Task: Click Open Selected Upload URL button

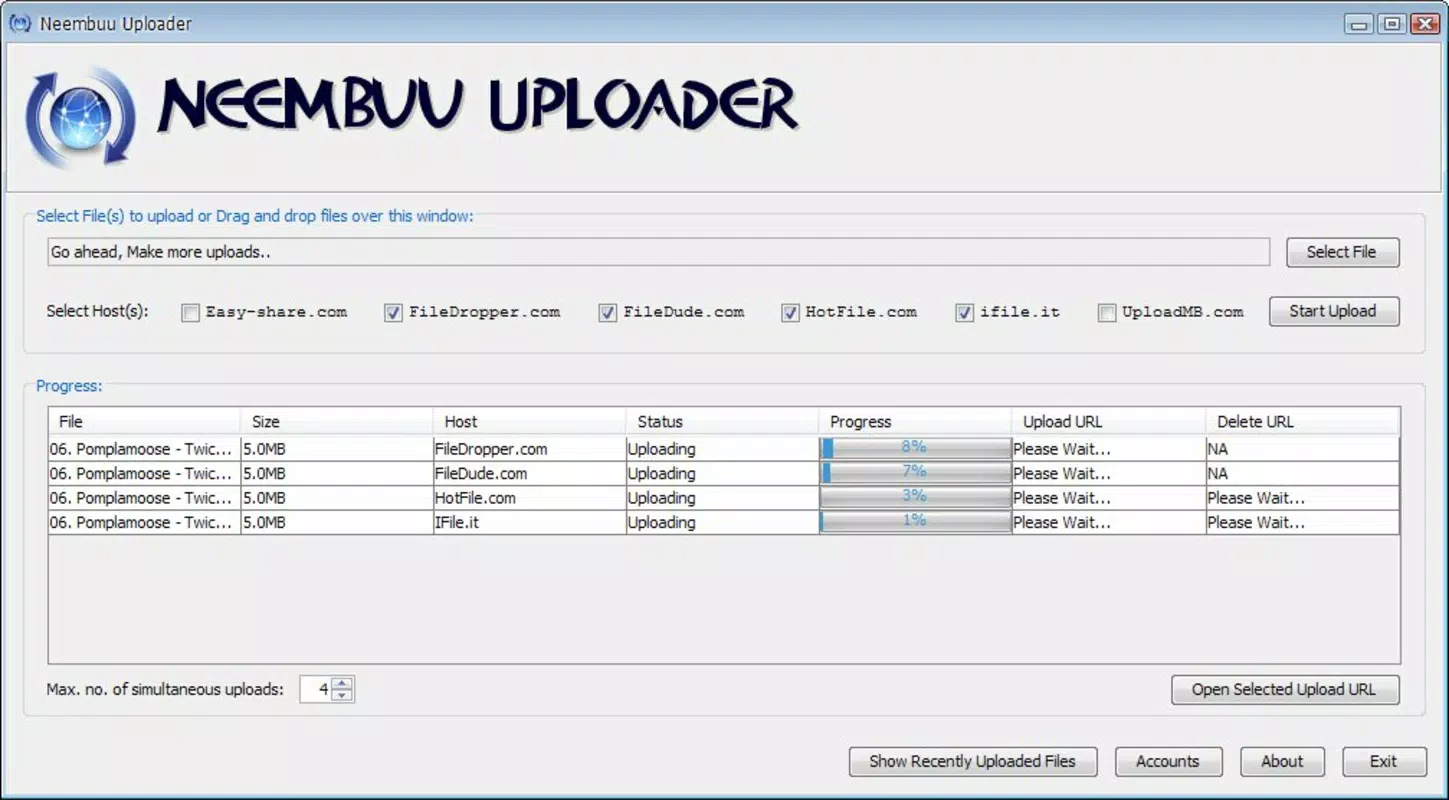Action: pos(1284,689)
